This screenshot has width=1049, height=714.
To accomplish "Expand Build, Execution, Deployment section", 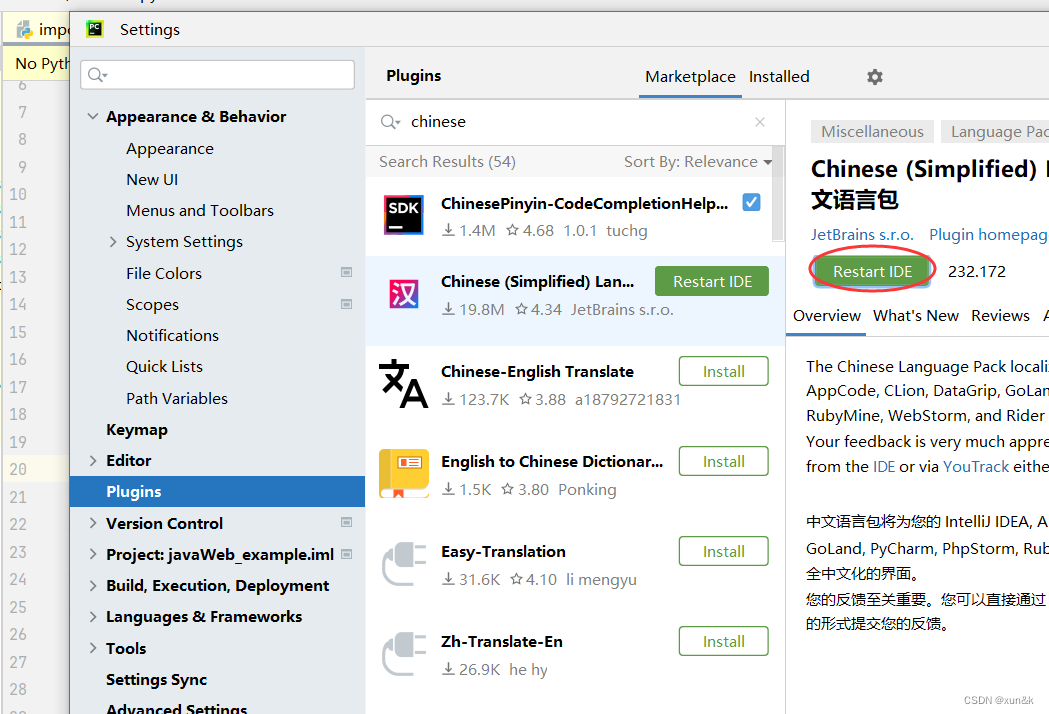I will tap(92, 586).
